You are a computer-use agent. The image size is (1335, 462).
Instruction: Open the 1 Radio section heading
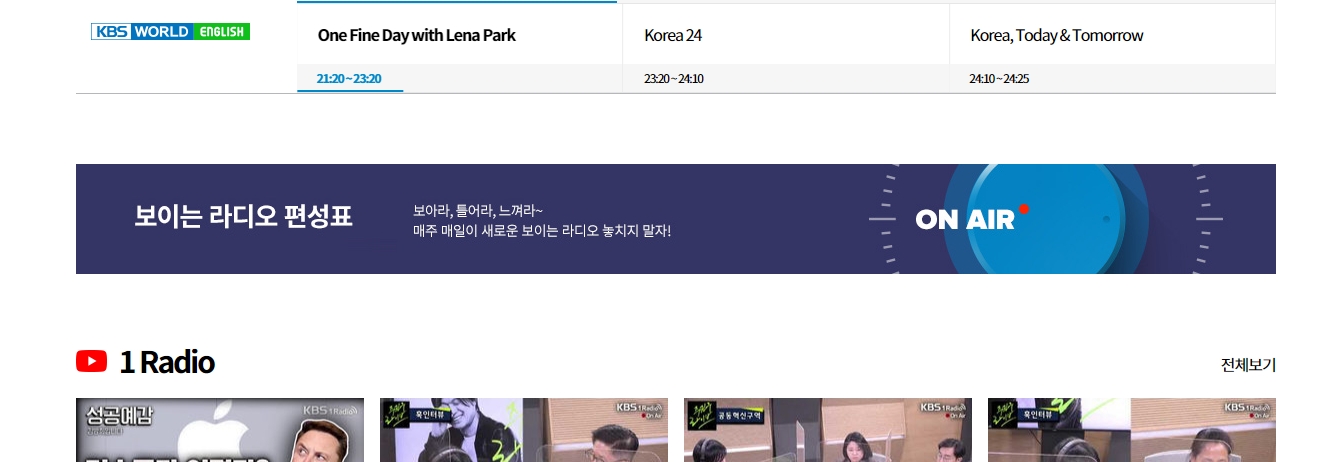pos(167,362)
